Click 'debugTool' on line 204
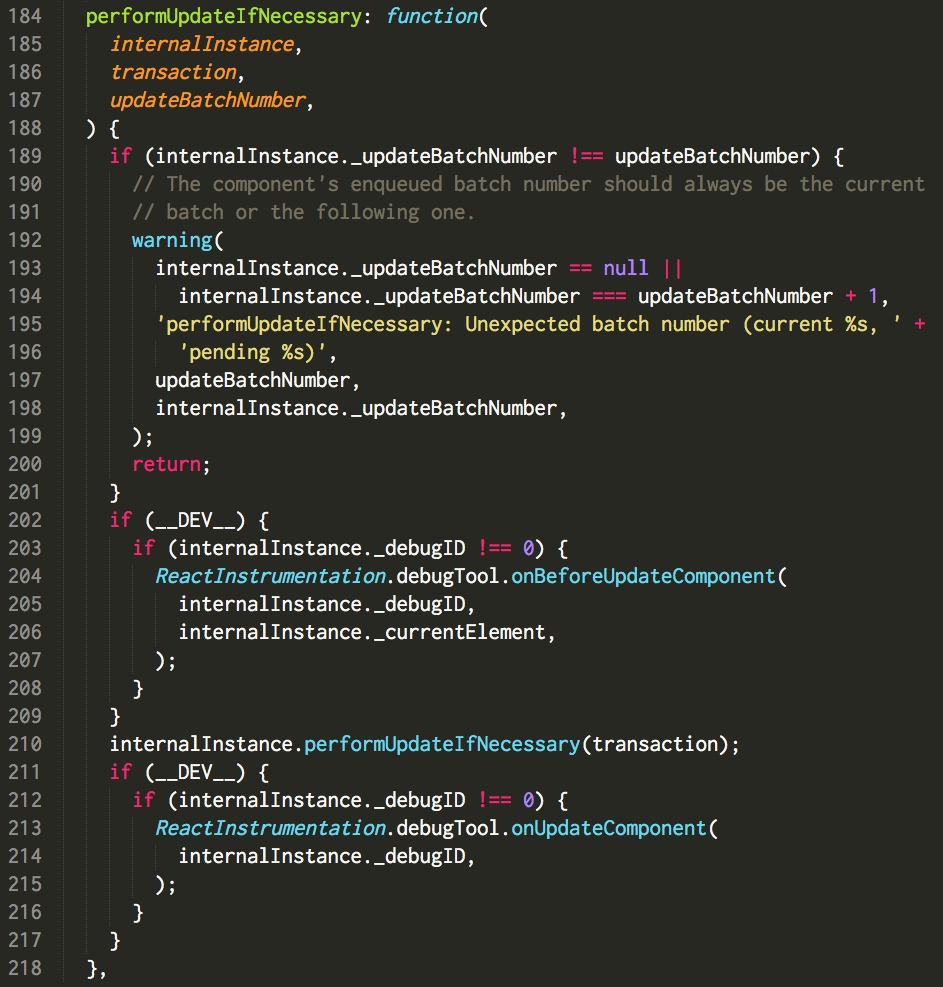Viewport: 943px width, 987px height. click(448, 576)
